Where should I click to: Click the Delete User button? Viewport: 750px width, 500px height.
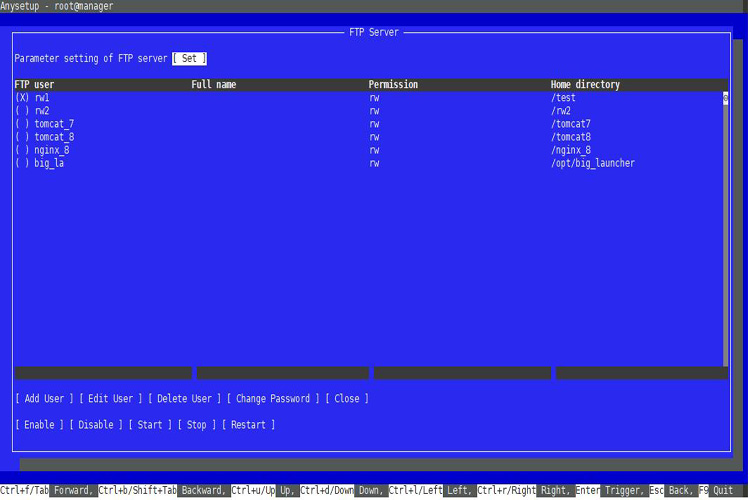[x=184, y=399]
